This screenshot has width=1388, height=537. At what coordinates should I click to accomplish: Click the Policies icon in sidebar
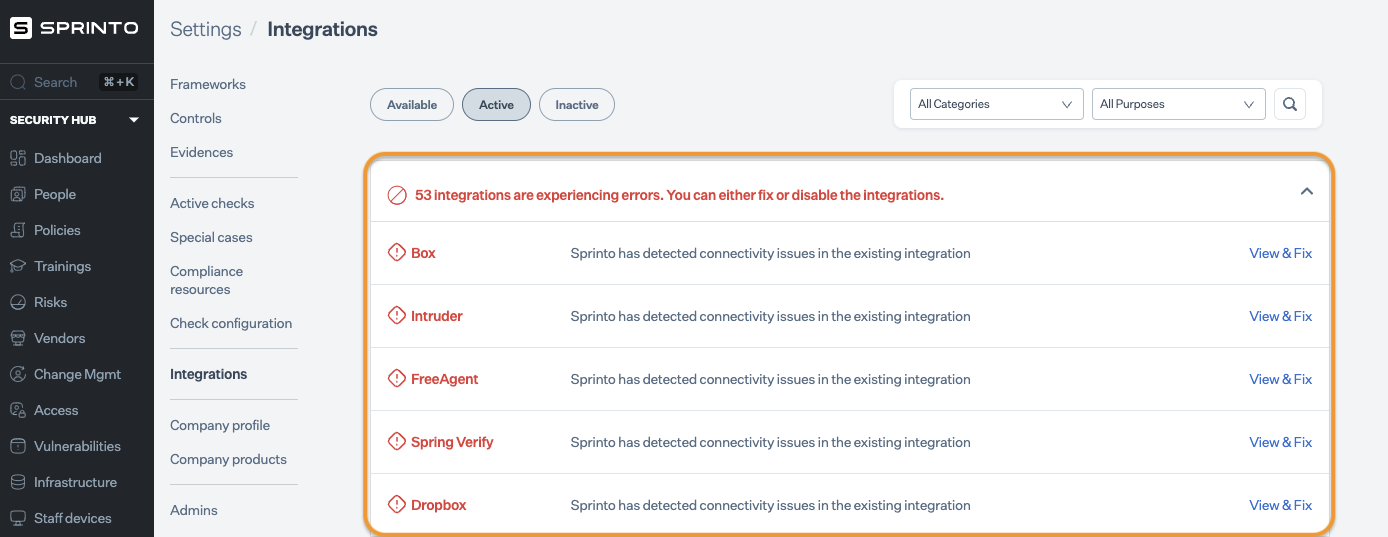pos(18,230)
